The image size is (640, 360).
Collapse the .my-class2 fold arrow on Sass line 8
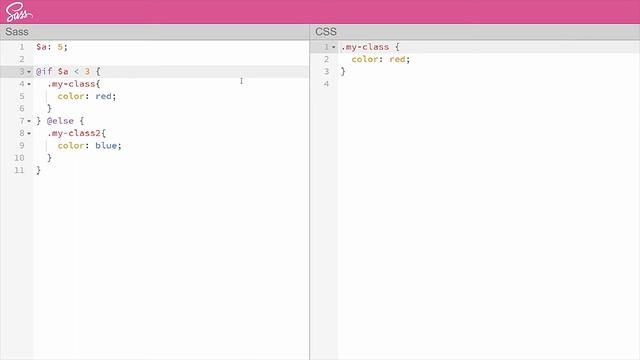coord(29,133)
